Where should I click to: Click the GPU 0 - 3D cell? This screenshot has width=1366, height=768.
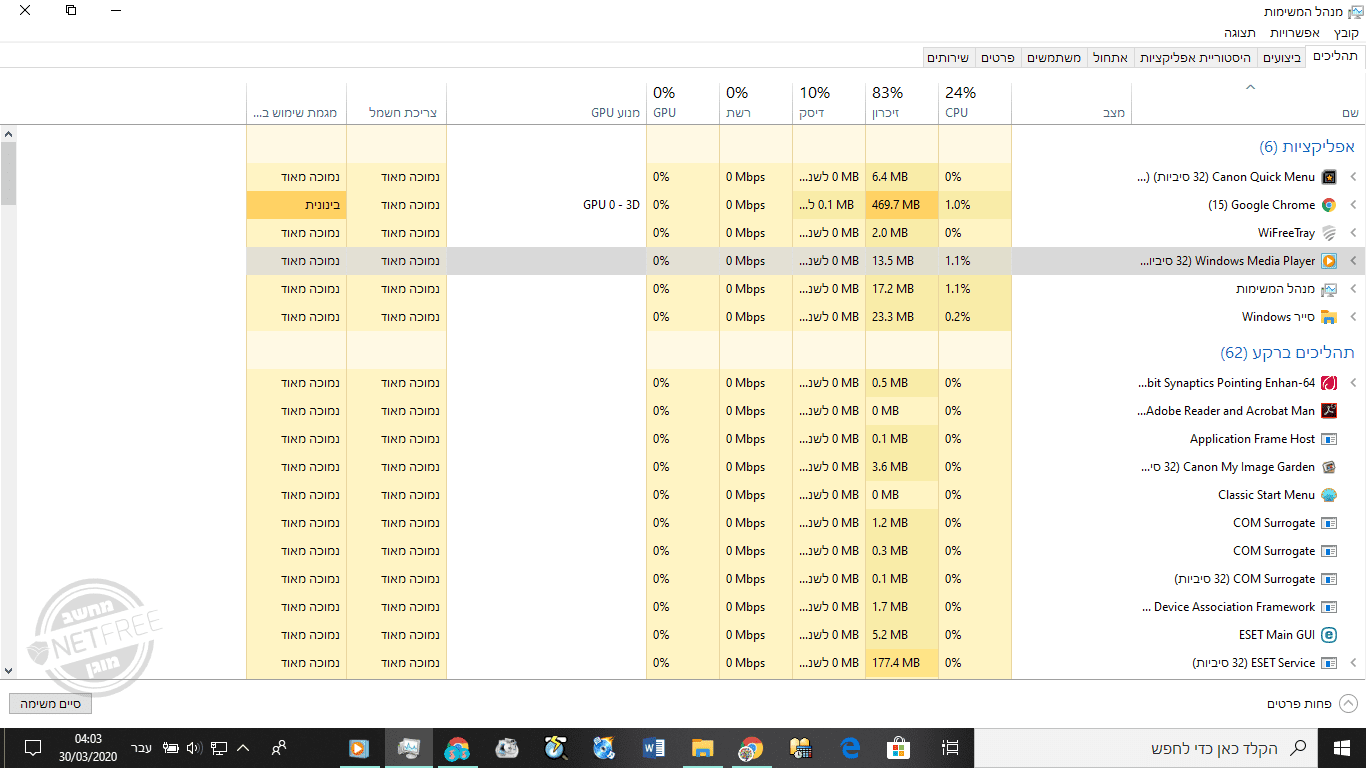pos(547,205)
